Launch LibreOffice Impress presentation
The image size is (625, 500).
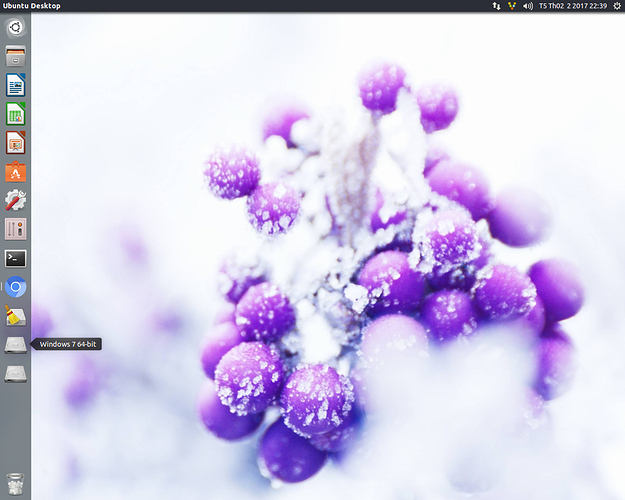point(16,142)
